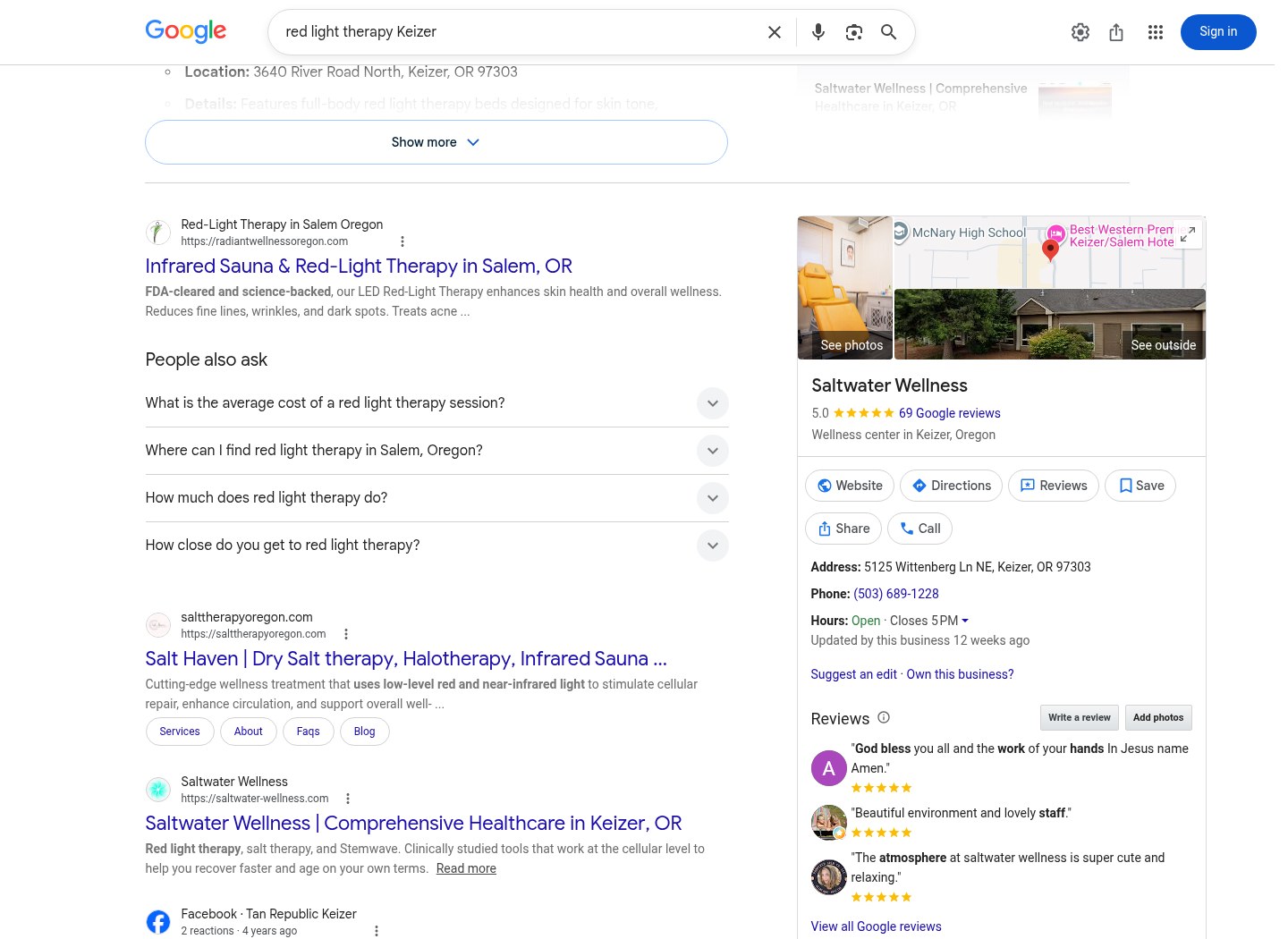Open '69 Google reviews' link

[x=950, y=413]
